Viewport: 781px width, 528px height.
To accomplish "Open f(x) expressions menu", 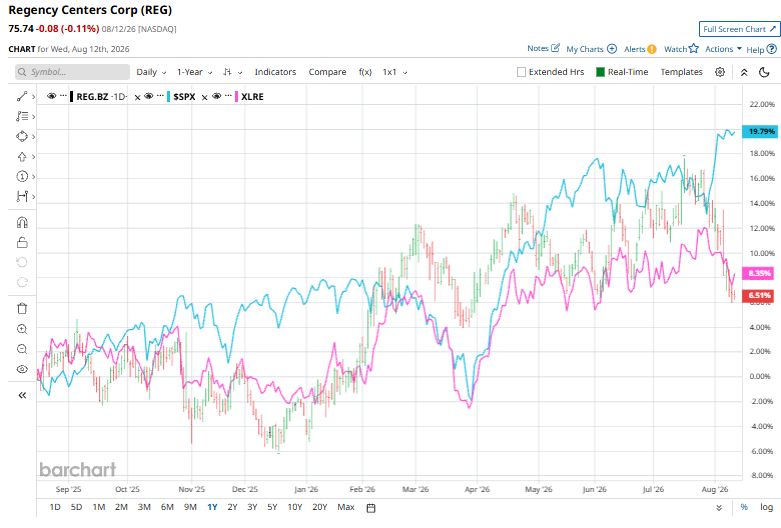I will coord(365,72).
